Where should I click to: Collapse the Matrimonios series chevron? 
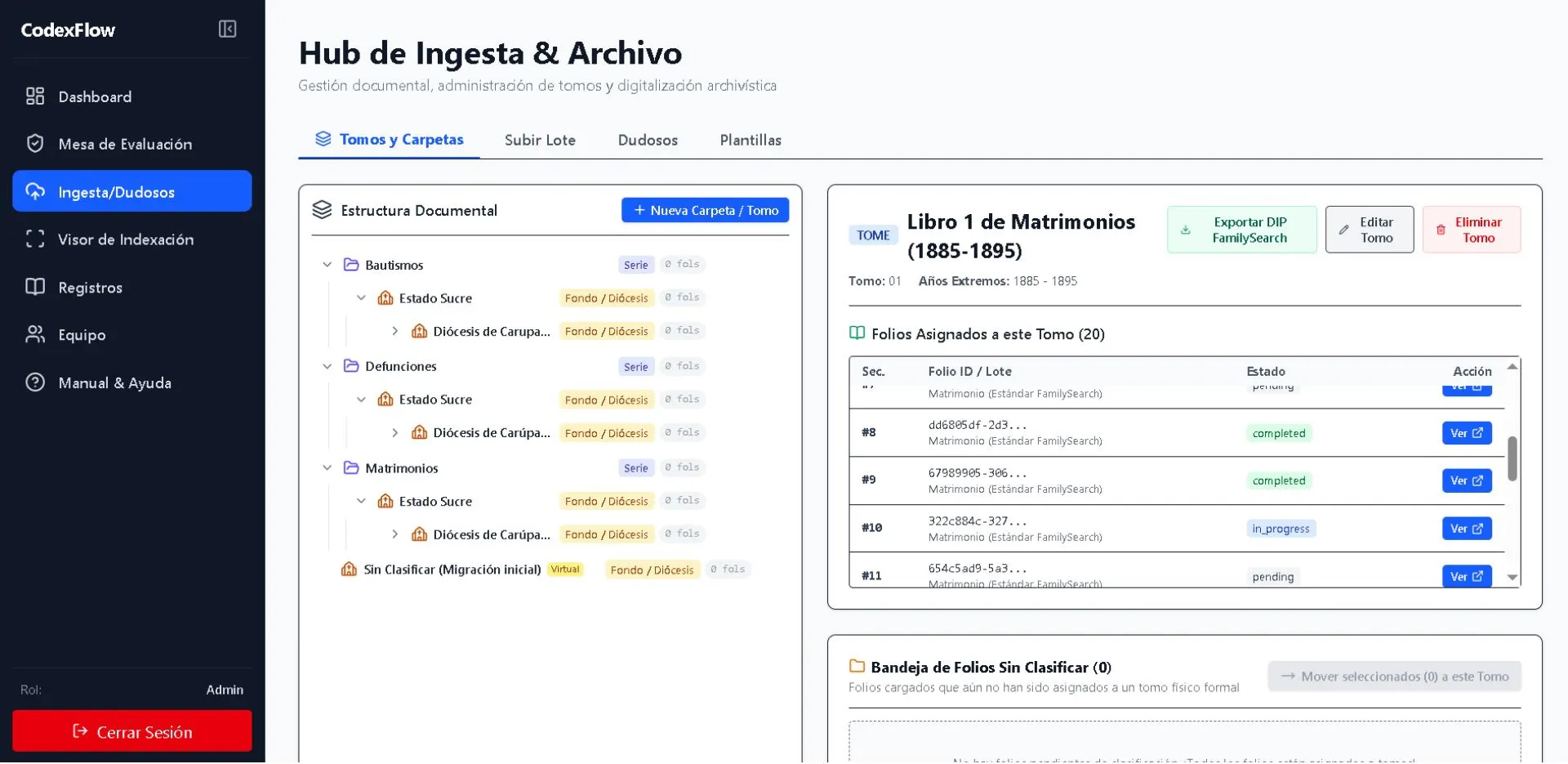327,468
